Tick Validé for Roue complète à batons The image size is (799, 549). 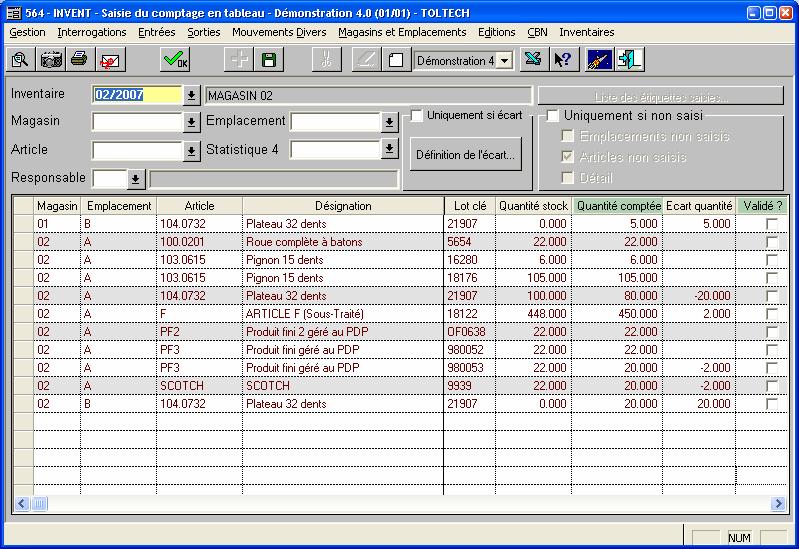(772, 242)
